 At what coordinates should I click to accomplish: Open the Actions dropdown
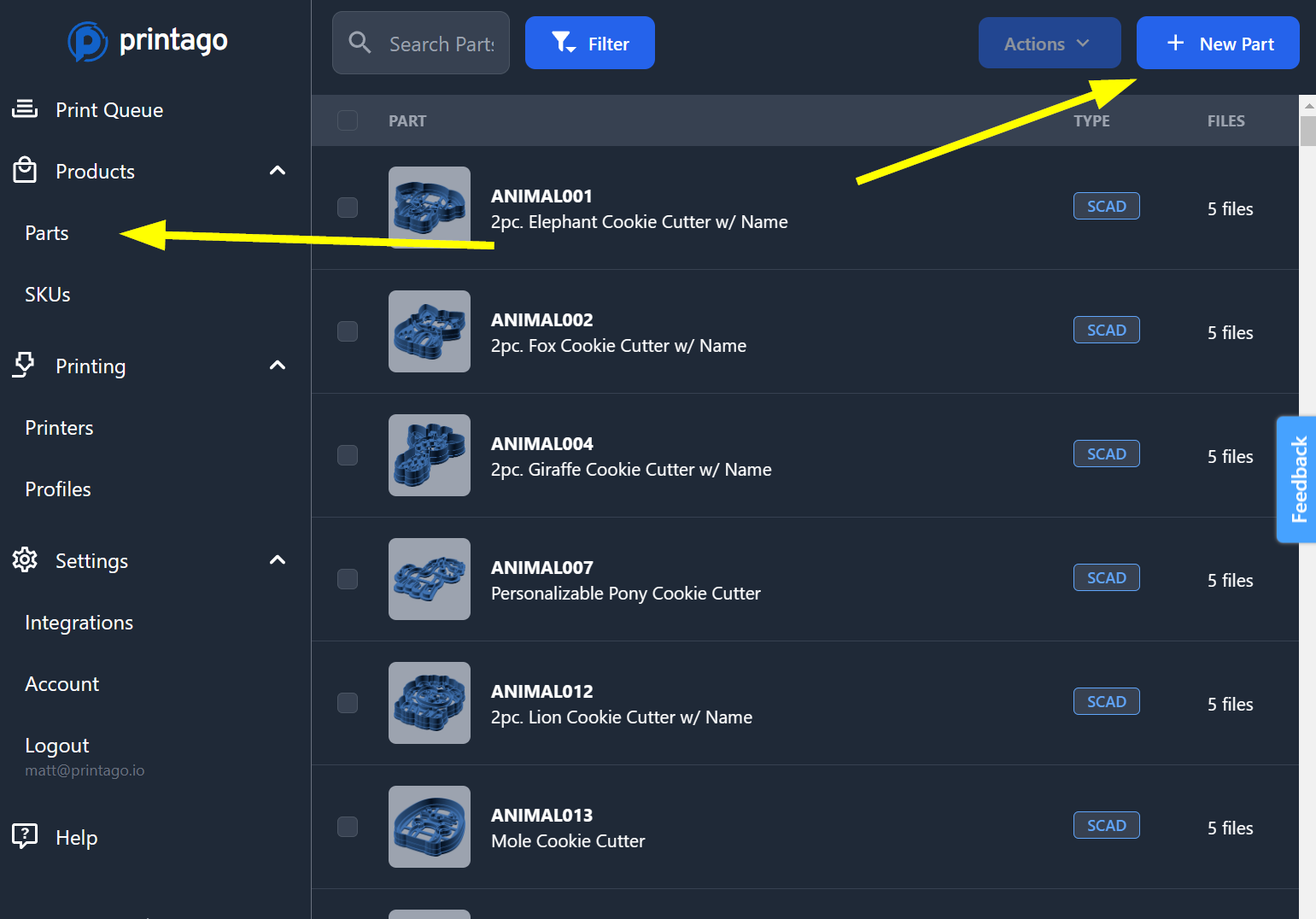pos(1050,43)
